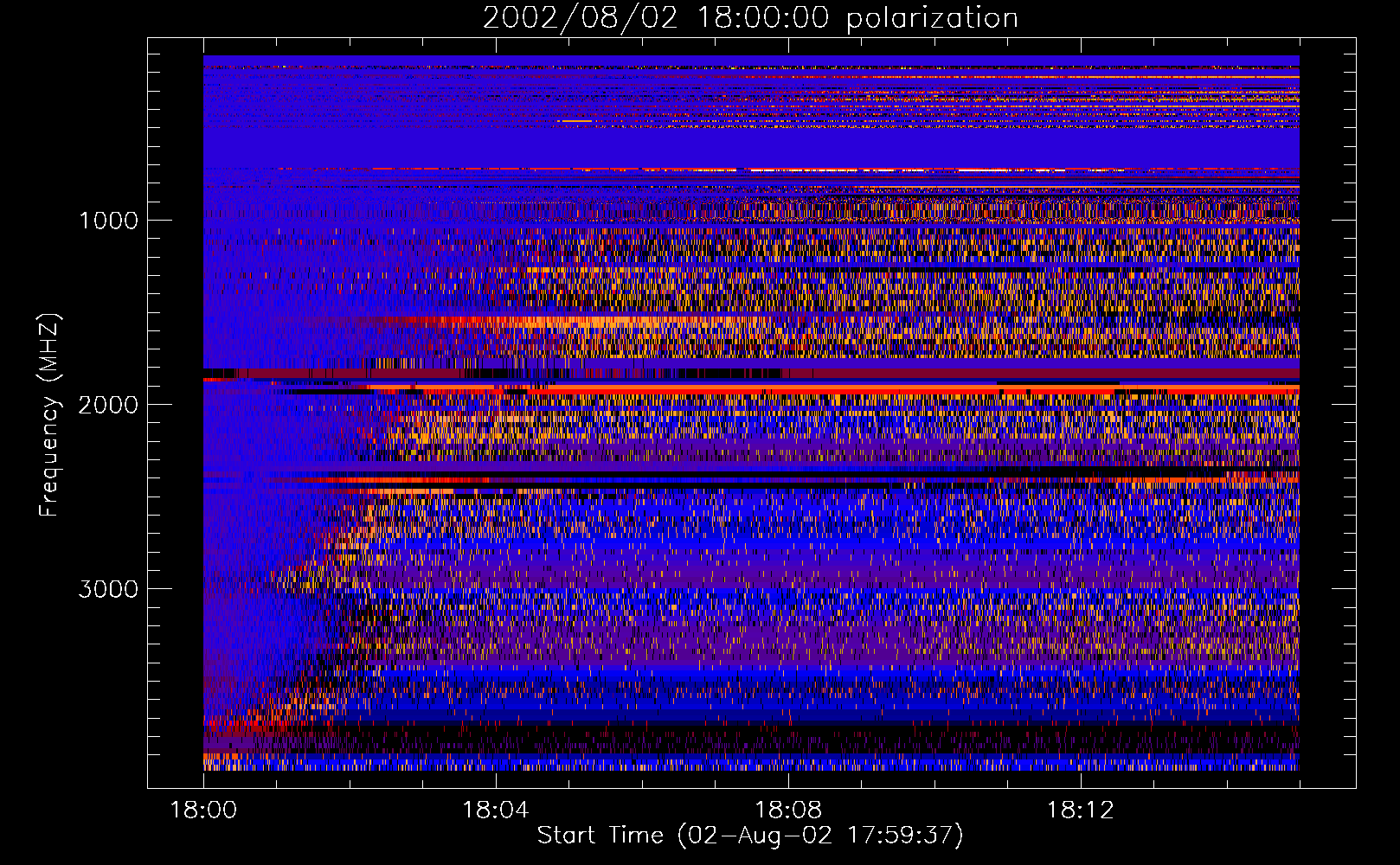This screenshot has width=1400, height=865.
Task: Click the 18:08 time tick label
Action: (787, 811)
